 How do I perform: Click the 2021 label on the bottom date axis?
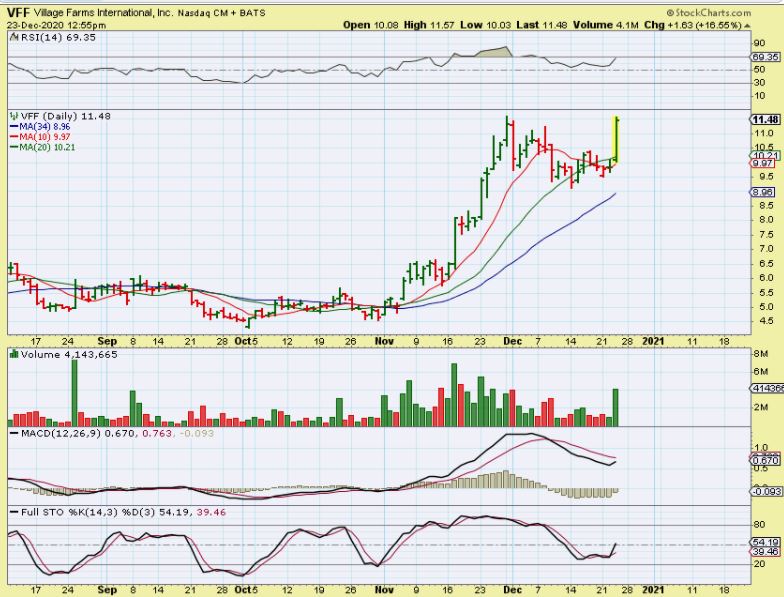pyautogui.click(x=653, y=590)
